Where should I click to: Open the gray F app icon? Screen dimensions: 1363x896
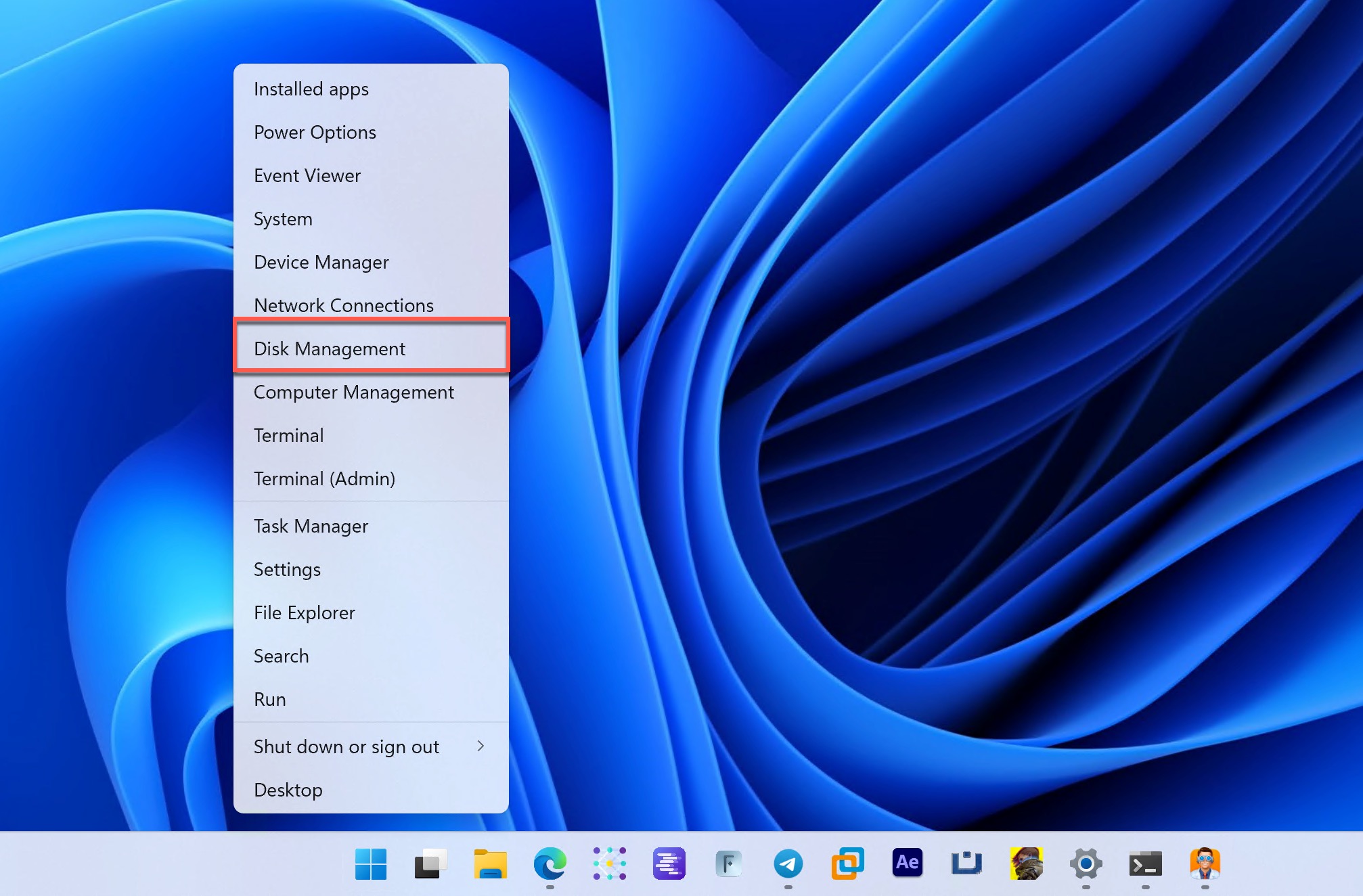[728, 864]
